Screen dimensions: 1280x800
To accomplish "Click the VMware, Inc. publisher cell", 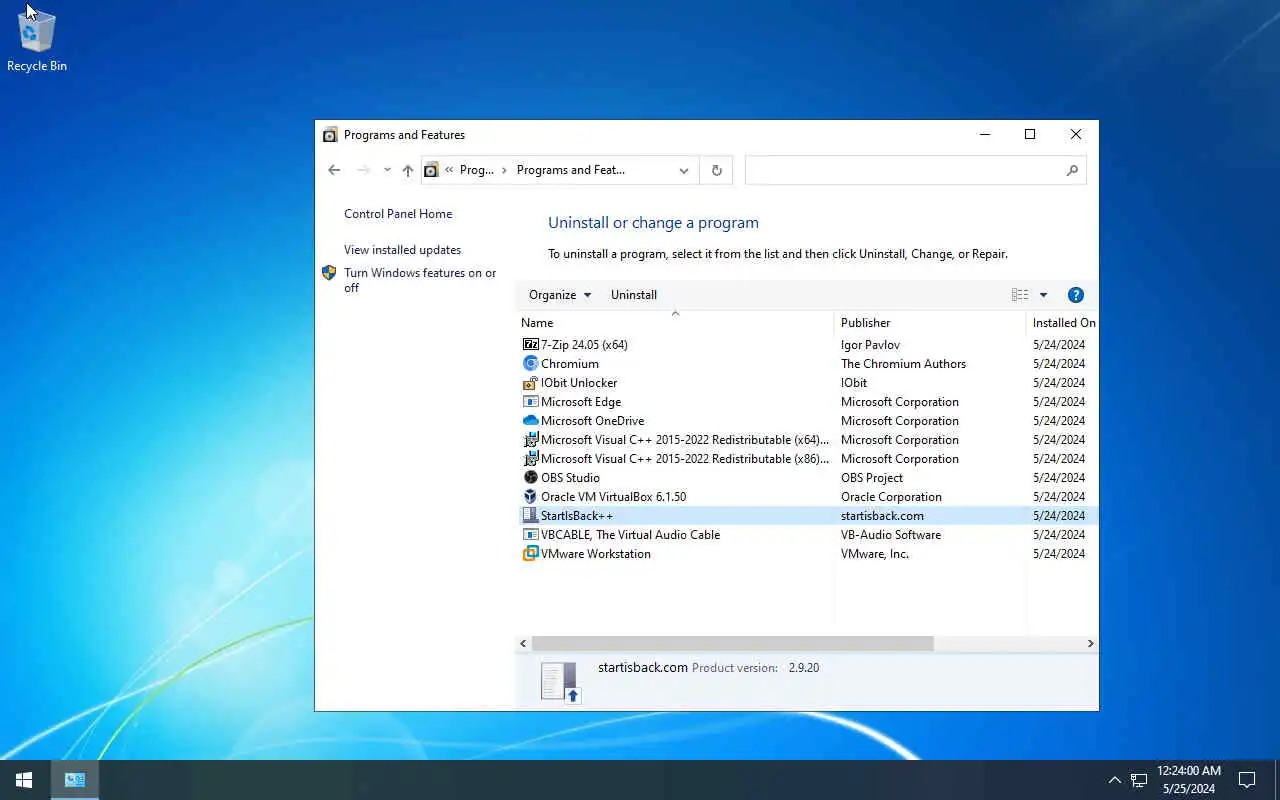I will click(x=875, y=554).
